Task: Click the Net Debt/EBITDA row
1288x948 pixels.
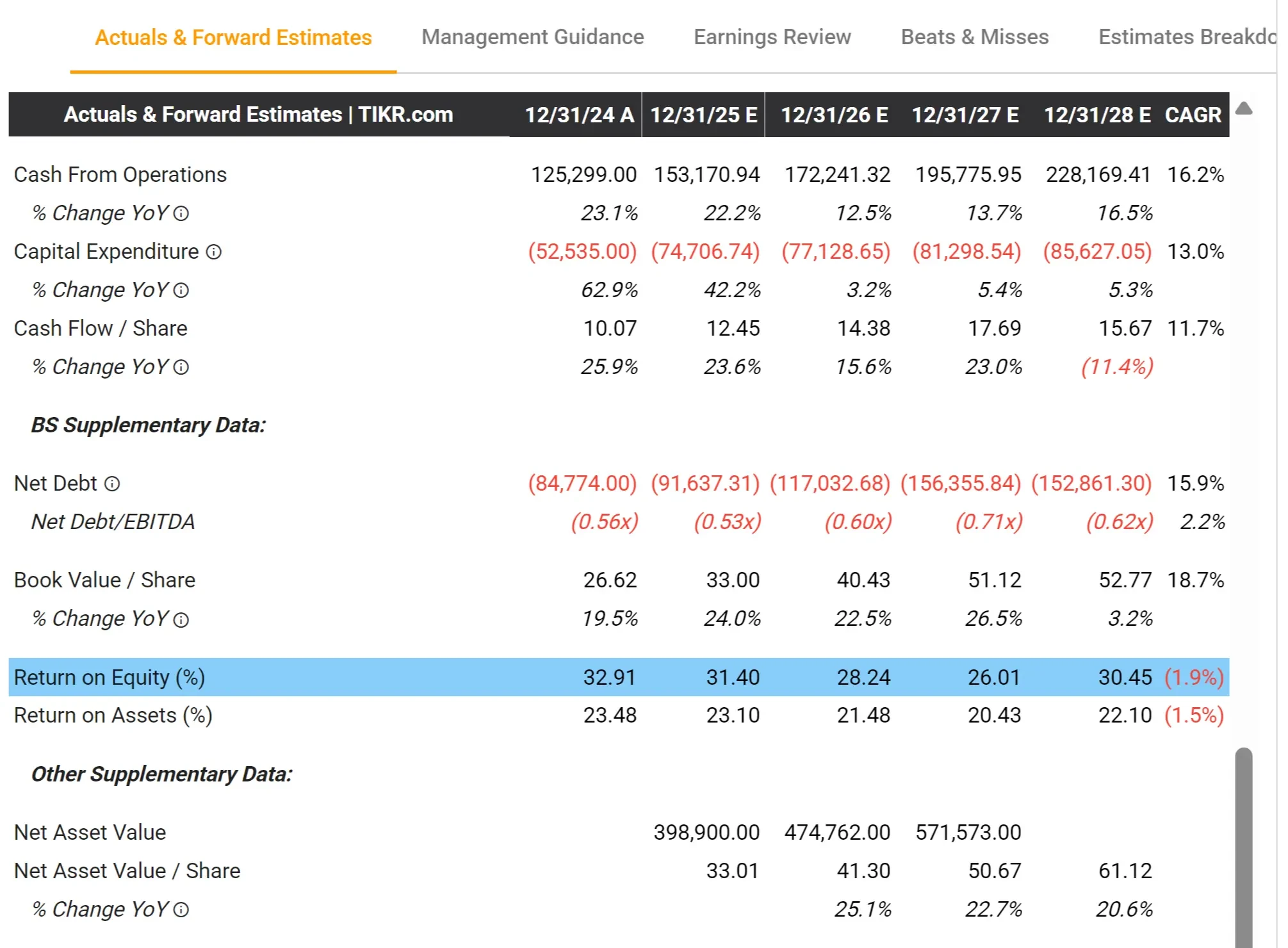Action: click(113, 522)
